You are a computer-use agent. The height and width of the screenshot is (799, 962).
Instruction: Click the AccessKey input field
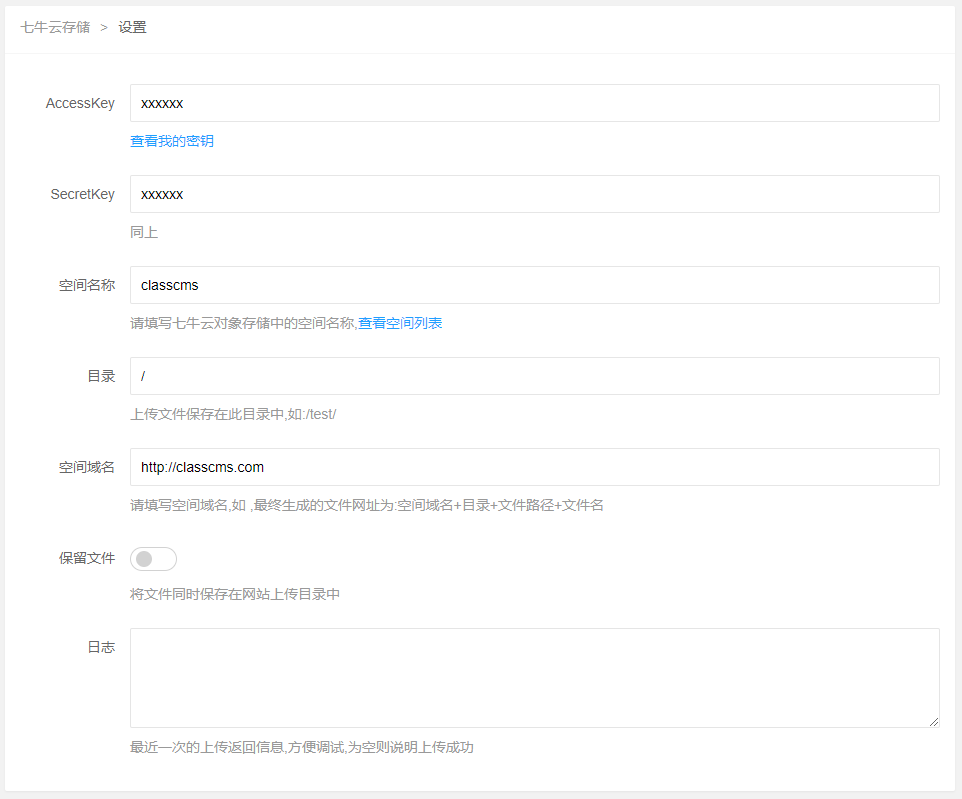click(534, 103)
